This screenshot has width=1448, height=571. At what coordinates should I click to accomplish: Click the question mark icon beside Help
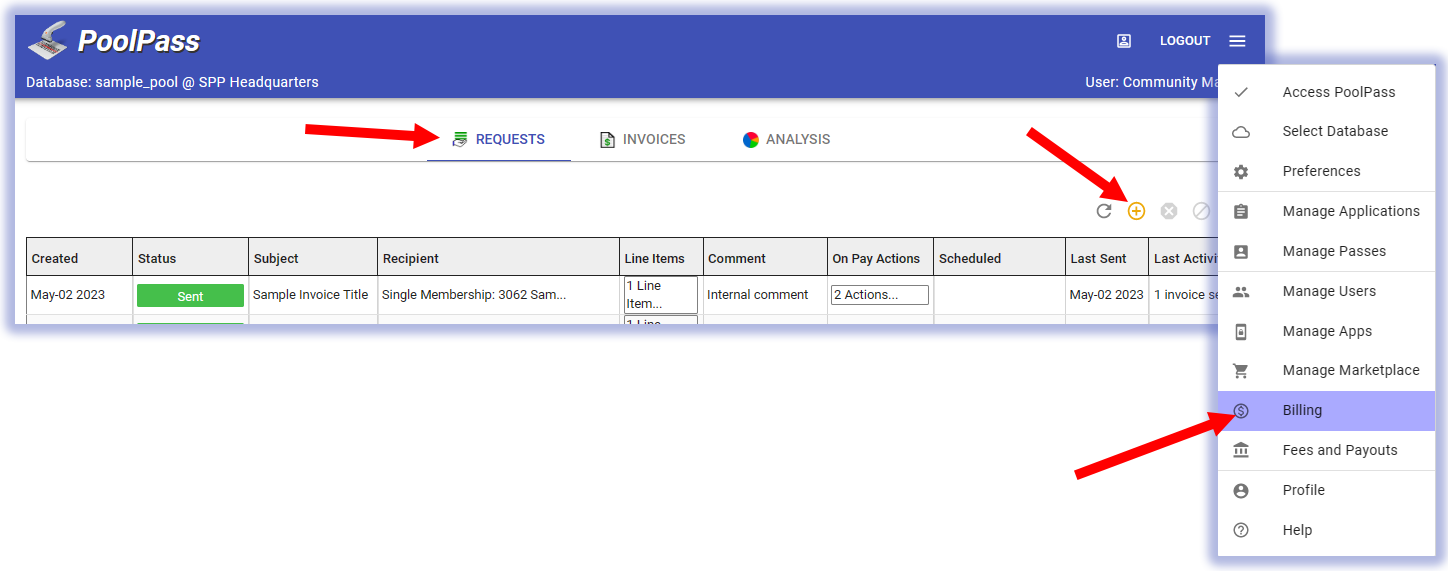pos(1241,531)
